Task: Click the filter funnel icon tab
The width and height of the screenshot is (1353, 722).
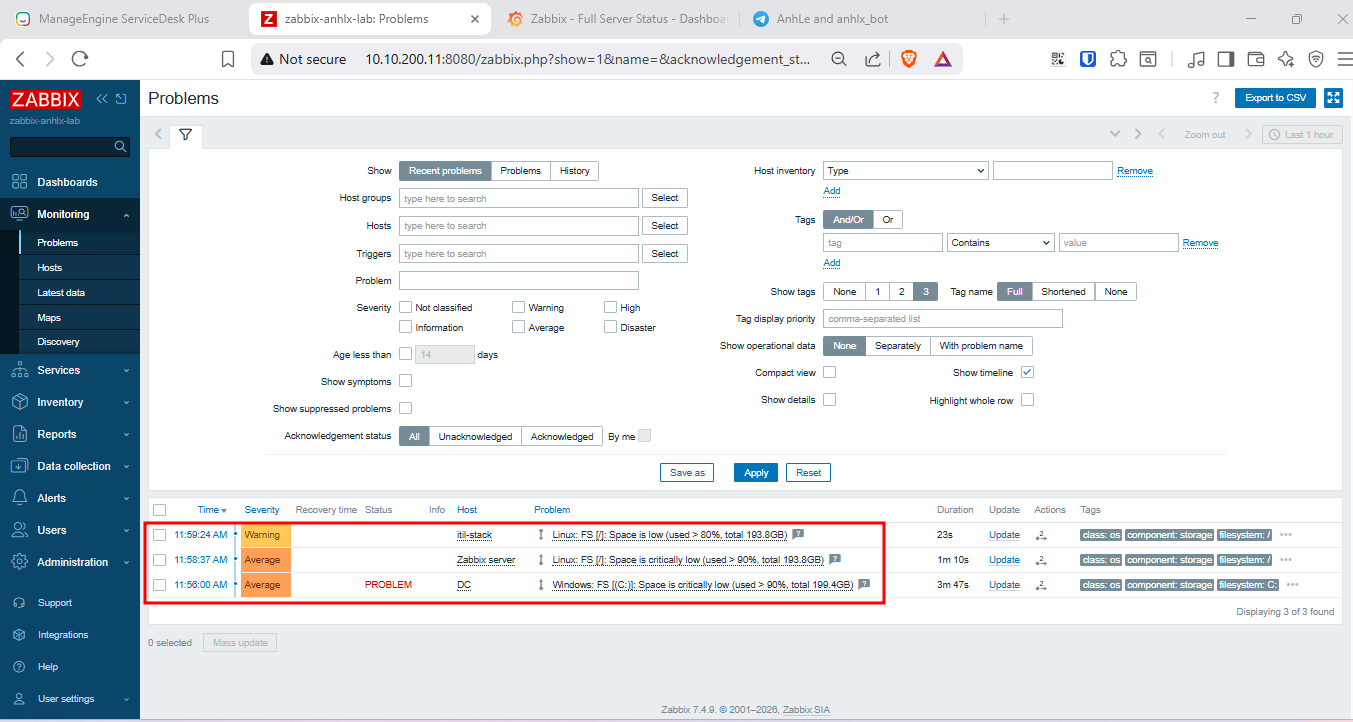Action: coord(185,134)
